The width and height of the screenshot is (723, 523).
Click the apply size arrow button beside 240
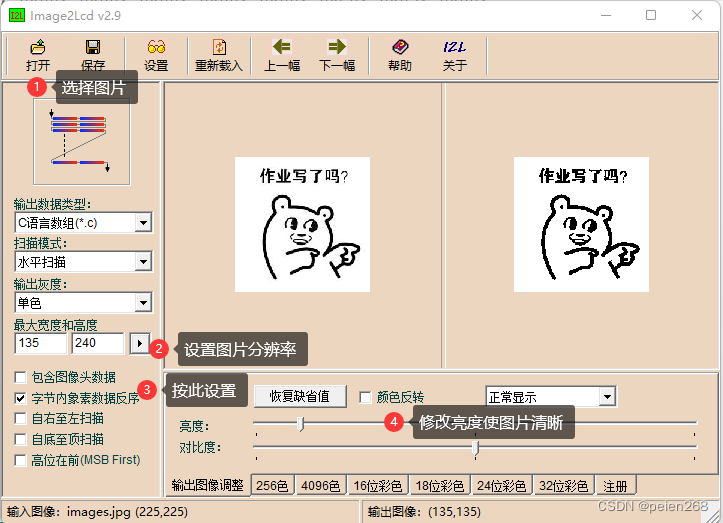[139, 344]
